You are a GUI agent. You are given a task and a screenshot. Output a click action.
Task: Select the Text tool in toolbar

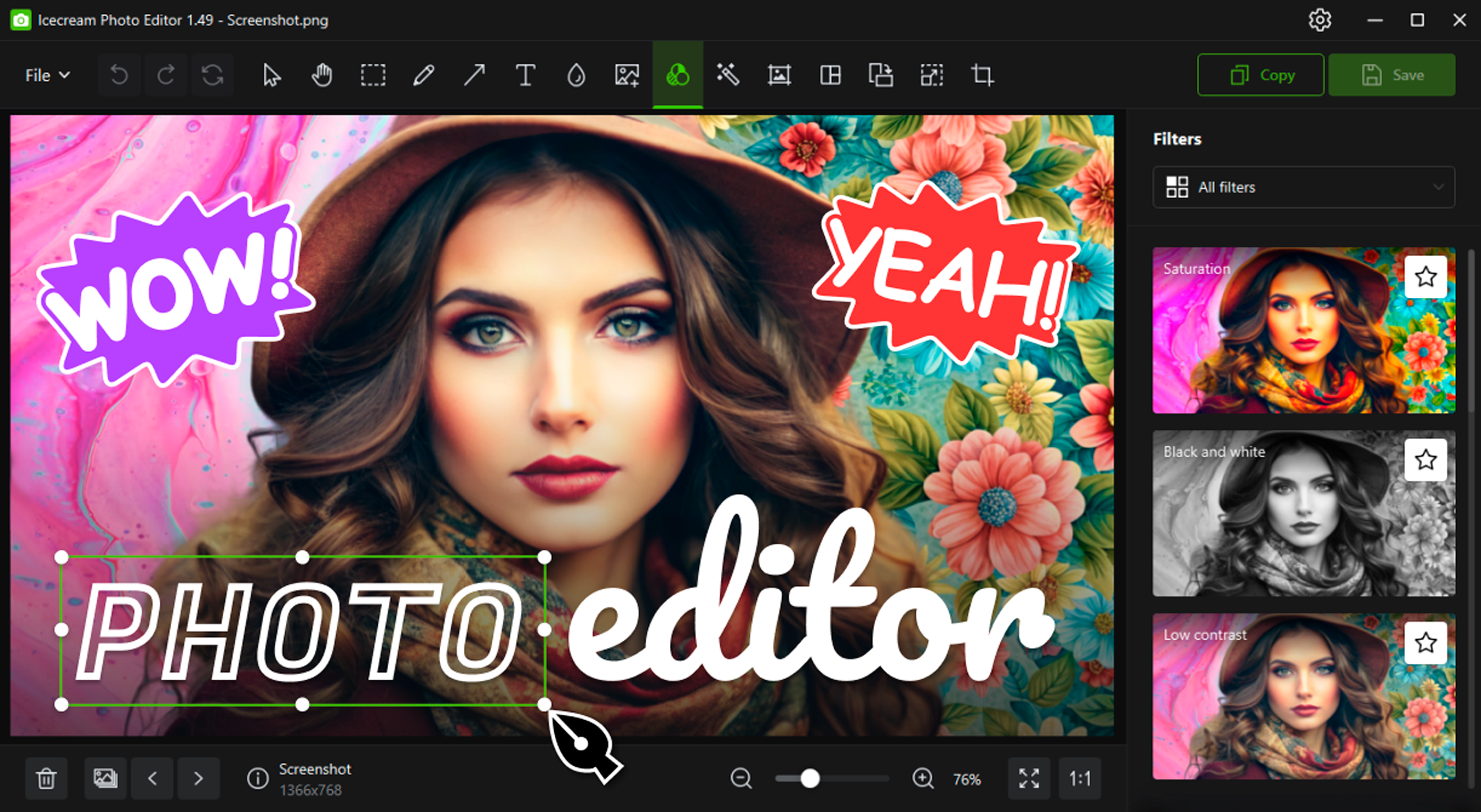pyautogui.click(x=525, y=75)
